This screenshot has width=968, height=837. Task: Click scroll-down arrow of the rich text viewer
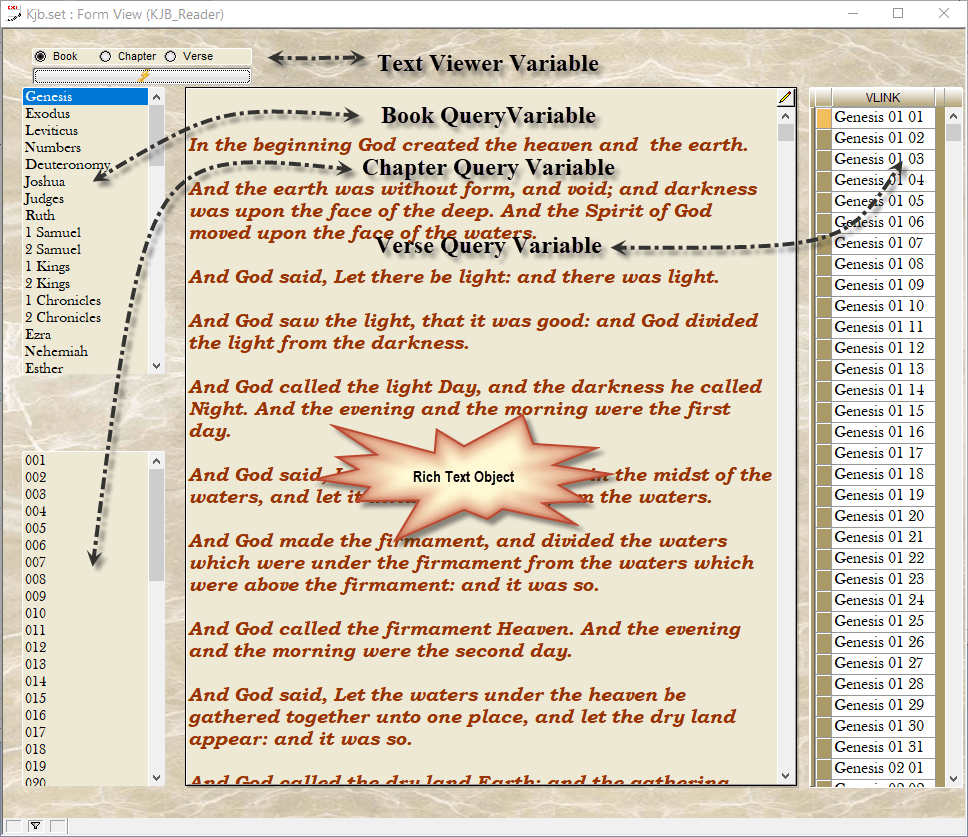click(x=786, y=776)
